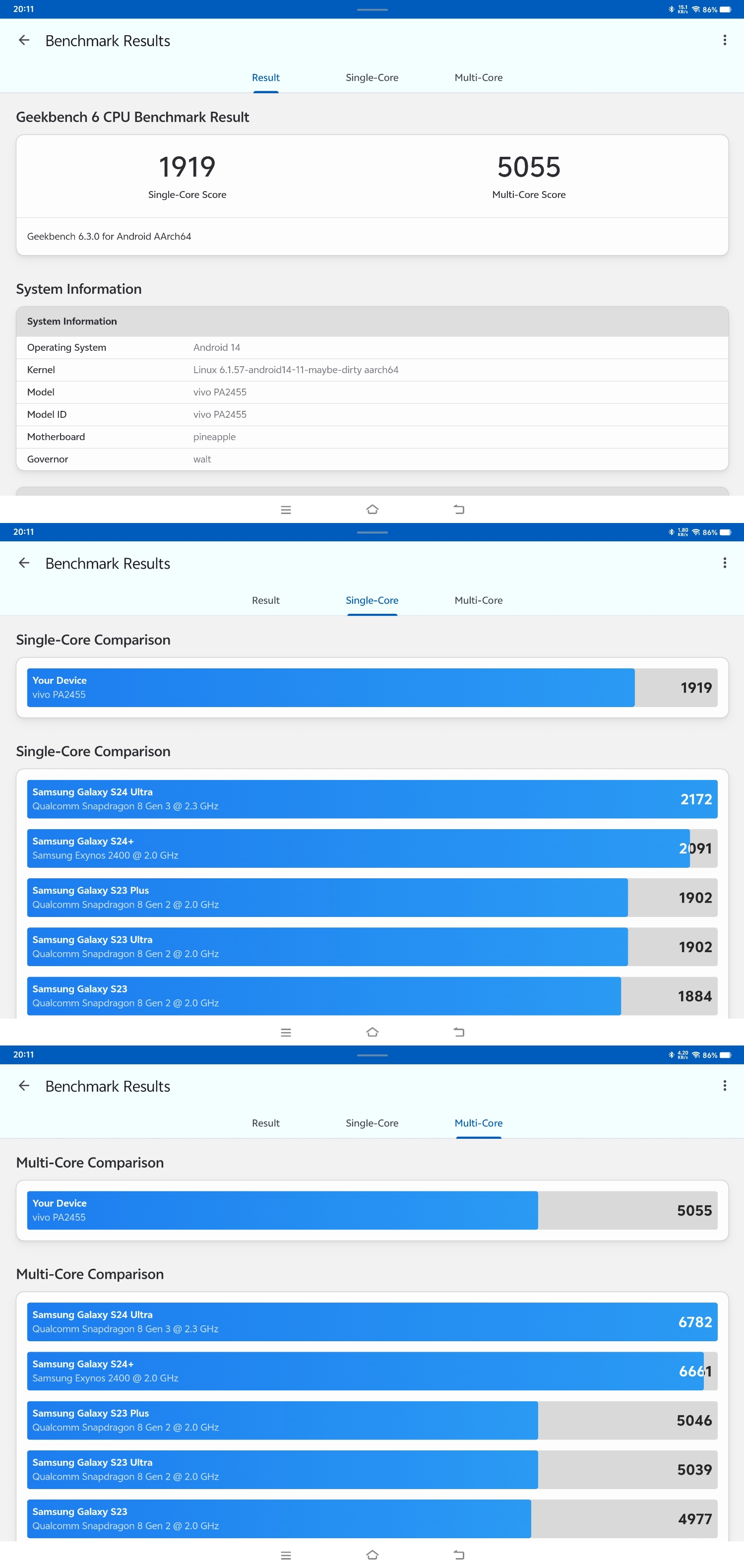The height and width of the screenshot is (1568, 744).
Task: Tap Samsung Galaxy S24 Ultra bar scoring 2172
Action: 372,799
